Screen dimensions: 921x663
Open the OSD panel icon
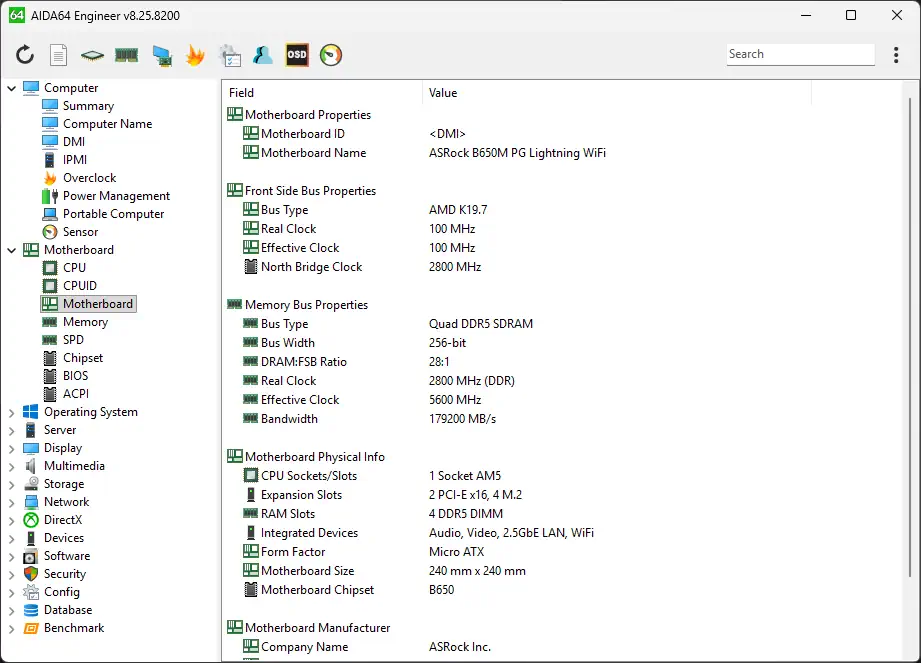(297, 55)
